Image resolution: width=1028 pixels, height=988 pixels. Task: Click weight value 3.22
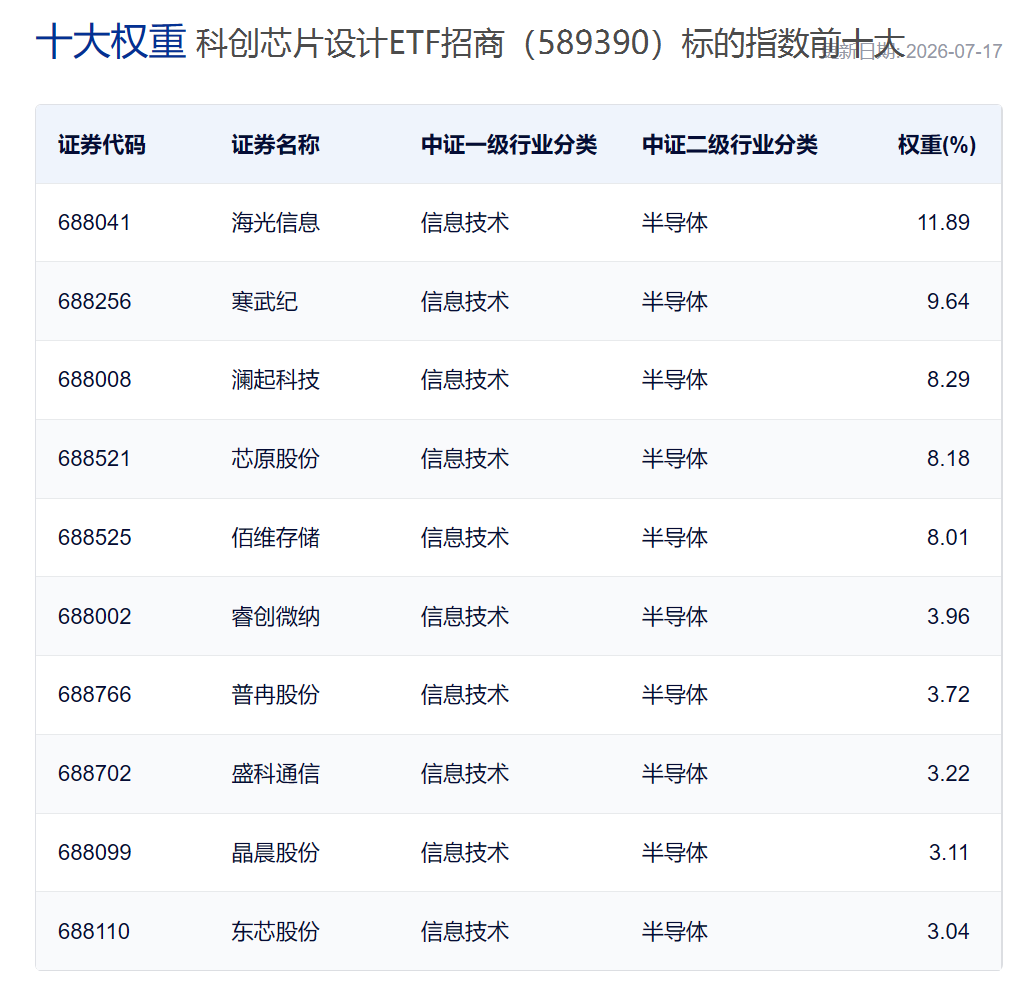click(948, 773)
